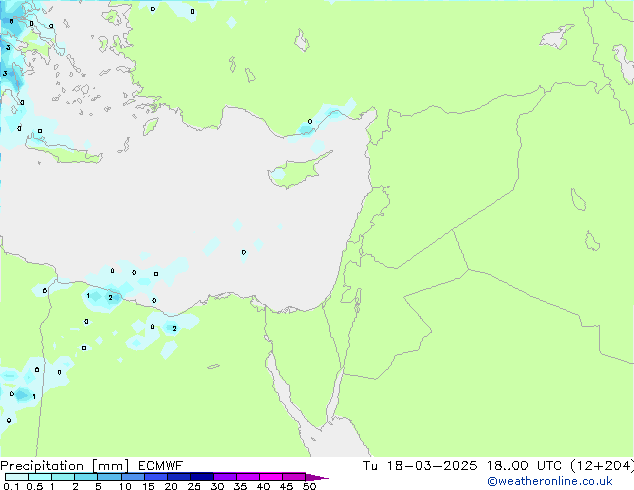Click the date '18-03-2025' text

tap(431, 466)
